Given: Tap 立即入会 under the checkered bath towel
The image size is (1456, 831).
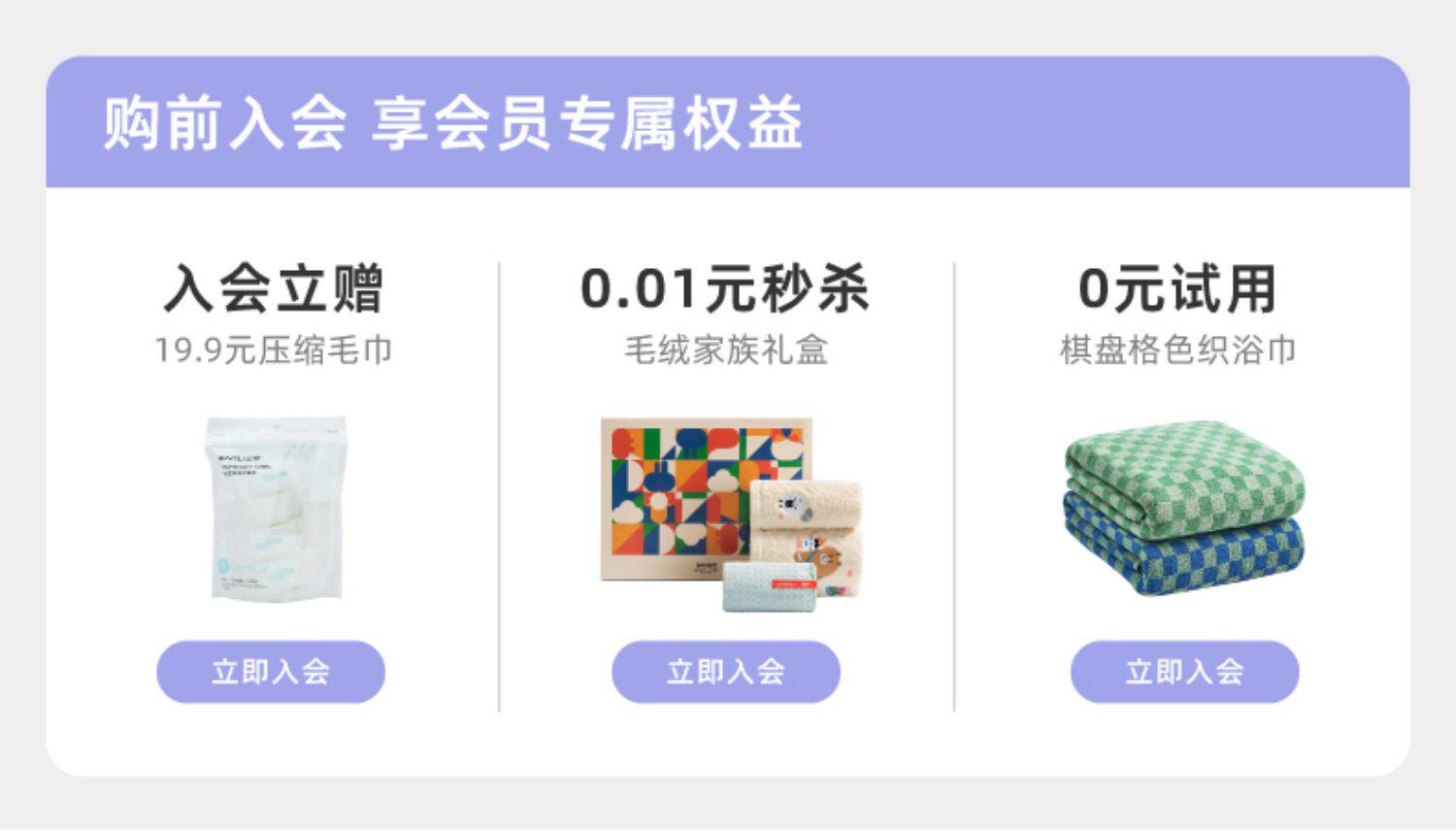Looking at the screenshot, I should pyautogui.click(x=1184, y=672).
